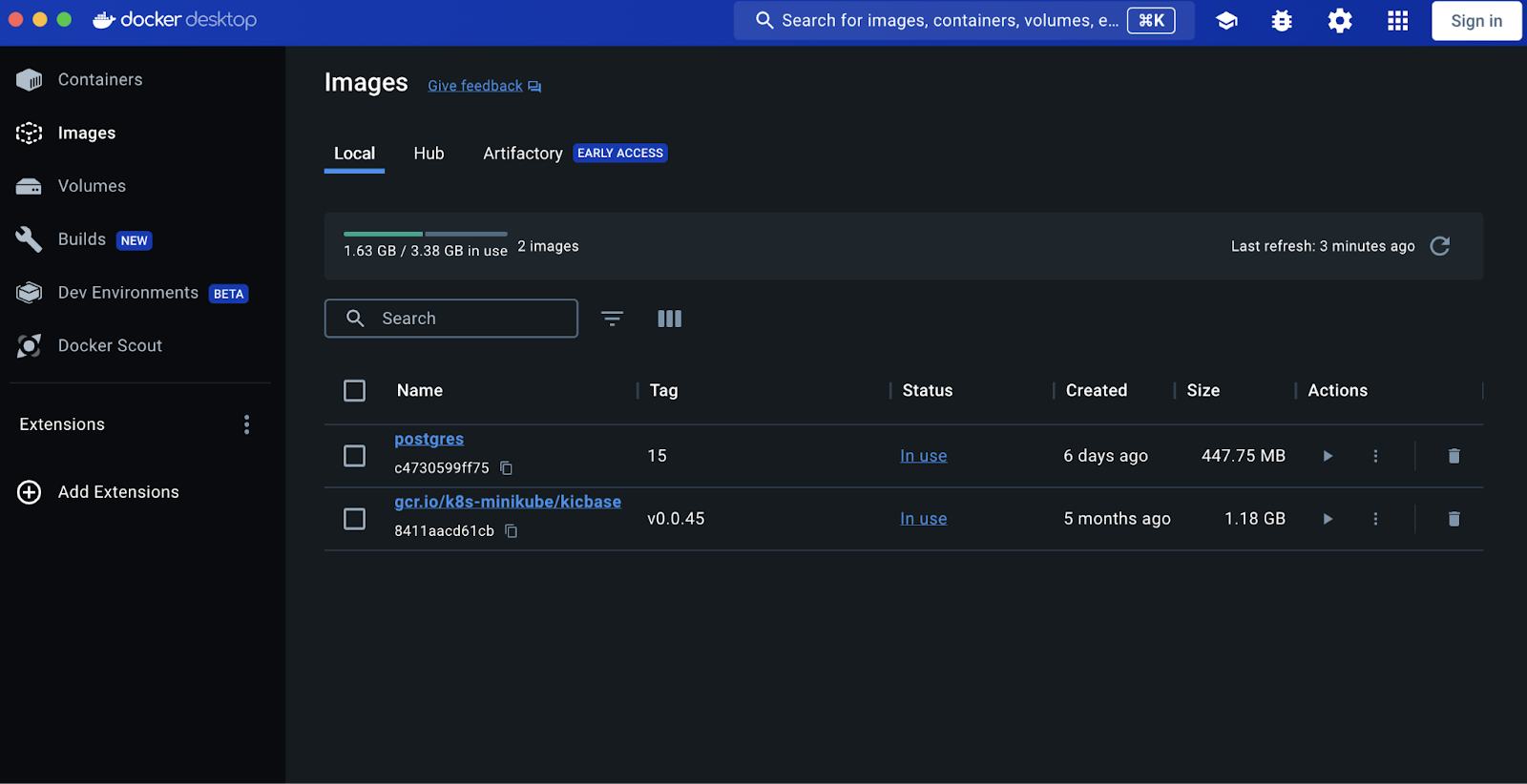
Task: Click the Troubleshoot bug icon
Action: coord(1282,20)
